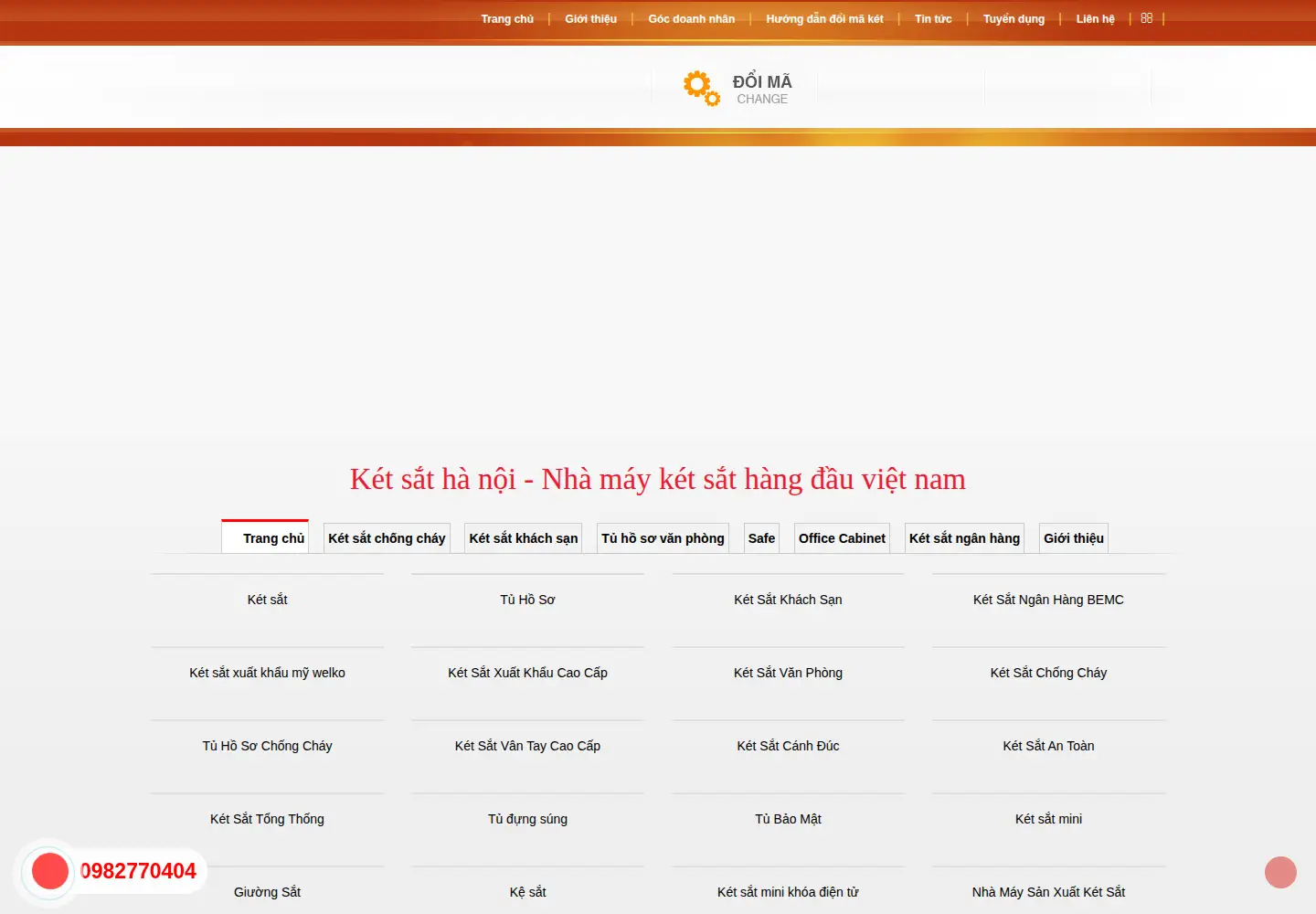Open Két Sắt Khách Sạn category
1316x914 pixels.
click(788, 600)
